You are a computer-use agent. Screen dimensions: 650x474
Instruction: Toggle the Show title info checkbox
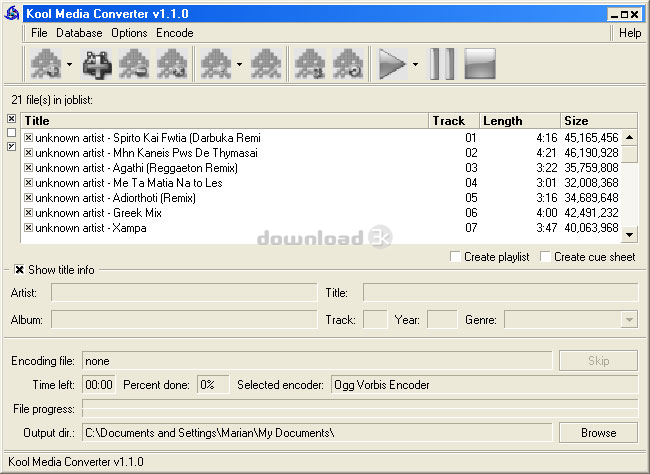(x=19, y=270)
